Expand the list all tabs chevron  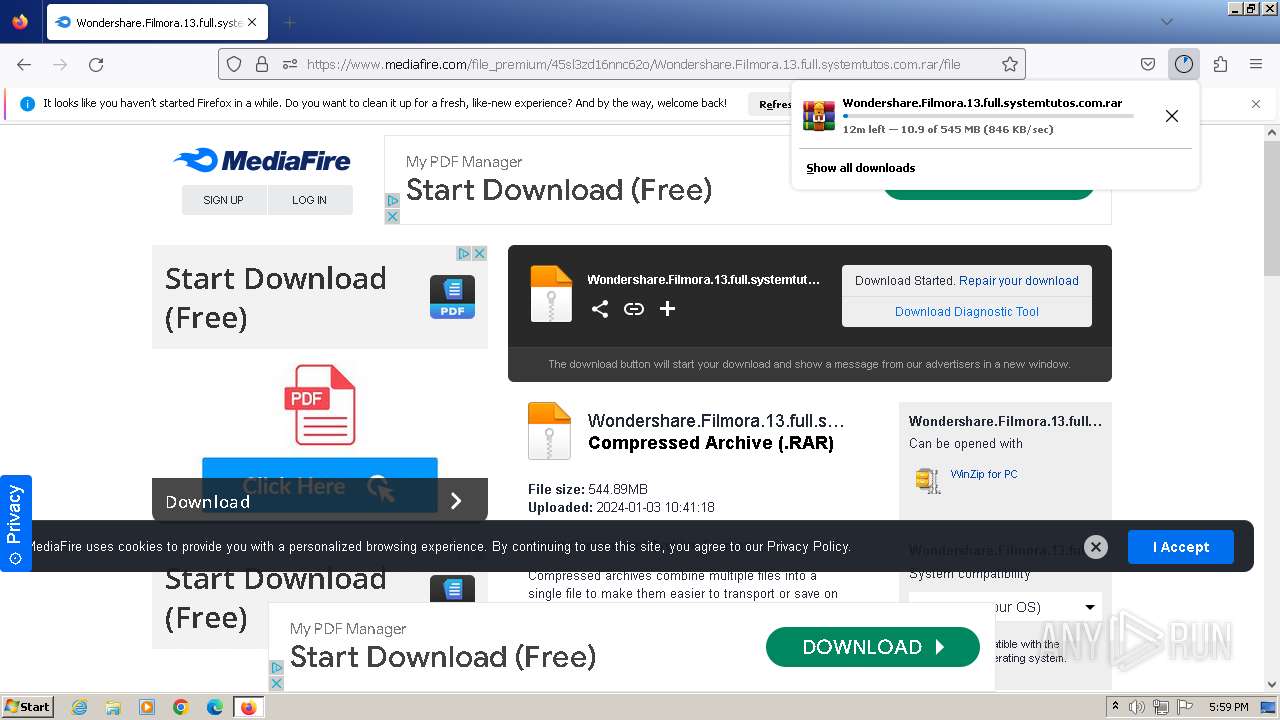pyautogui.click(x=1167, y=22)
